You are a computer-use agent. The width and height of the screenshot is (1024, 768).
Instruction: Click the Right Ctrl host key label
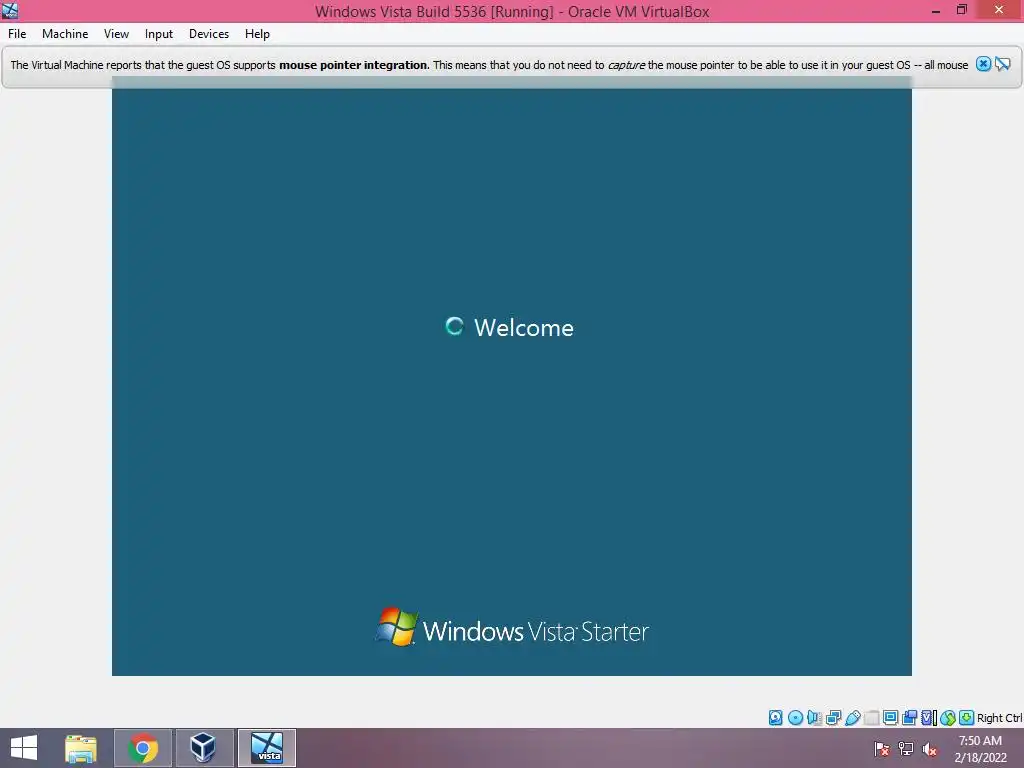coord(999,718)
